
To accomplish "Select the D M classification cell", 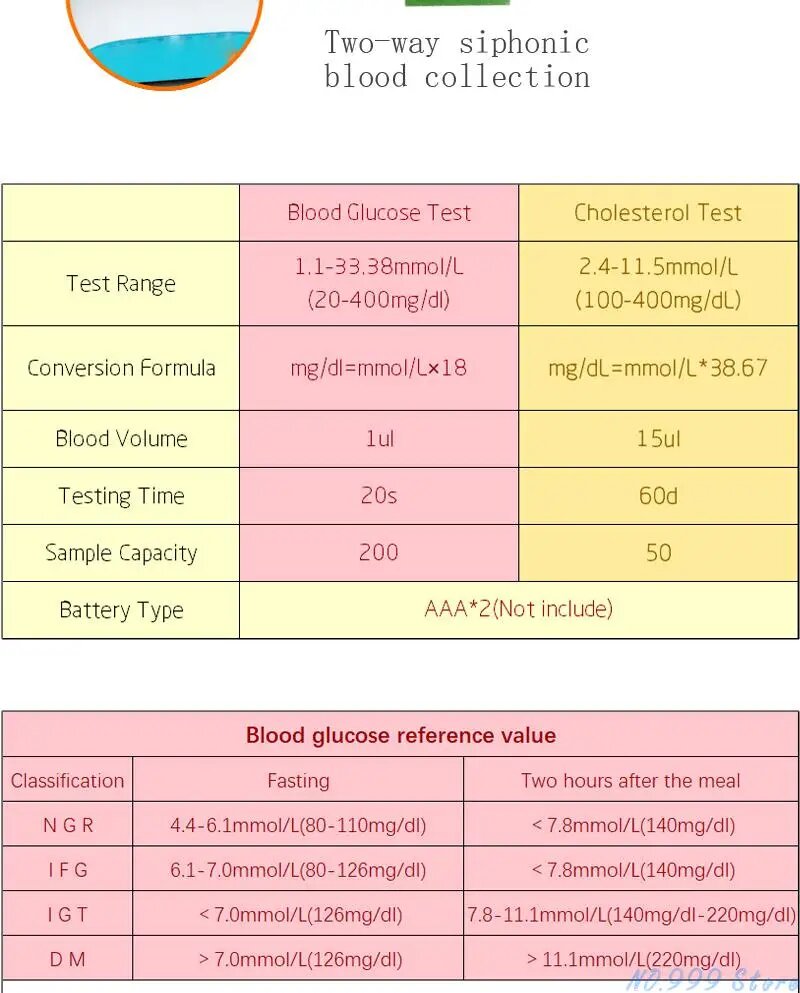I will coord(68,960).
